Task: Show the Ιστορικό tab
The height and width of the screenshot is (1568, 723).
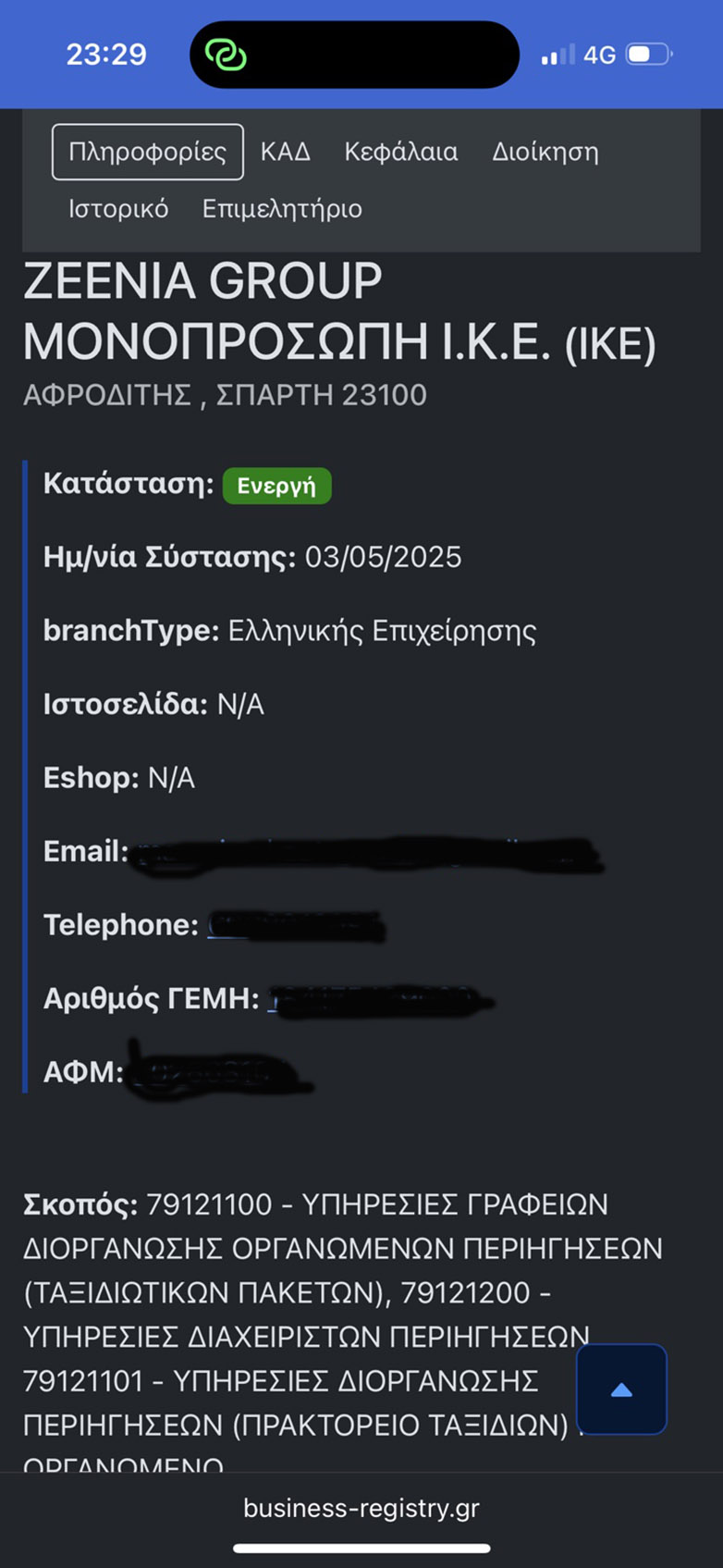Action: (118, 209)
